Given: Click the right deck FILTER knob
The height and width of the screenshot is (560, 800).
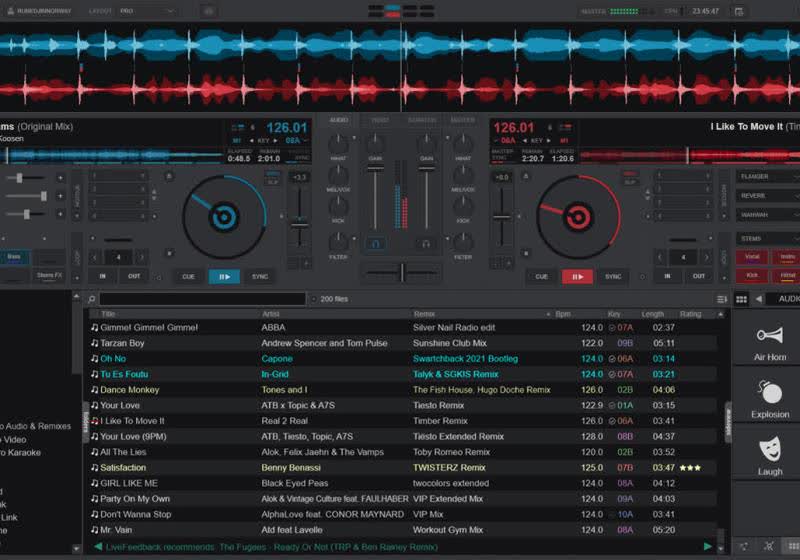Looking at the screenshot, I should (x=463, y=241).
